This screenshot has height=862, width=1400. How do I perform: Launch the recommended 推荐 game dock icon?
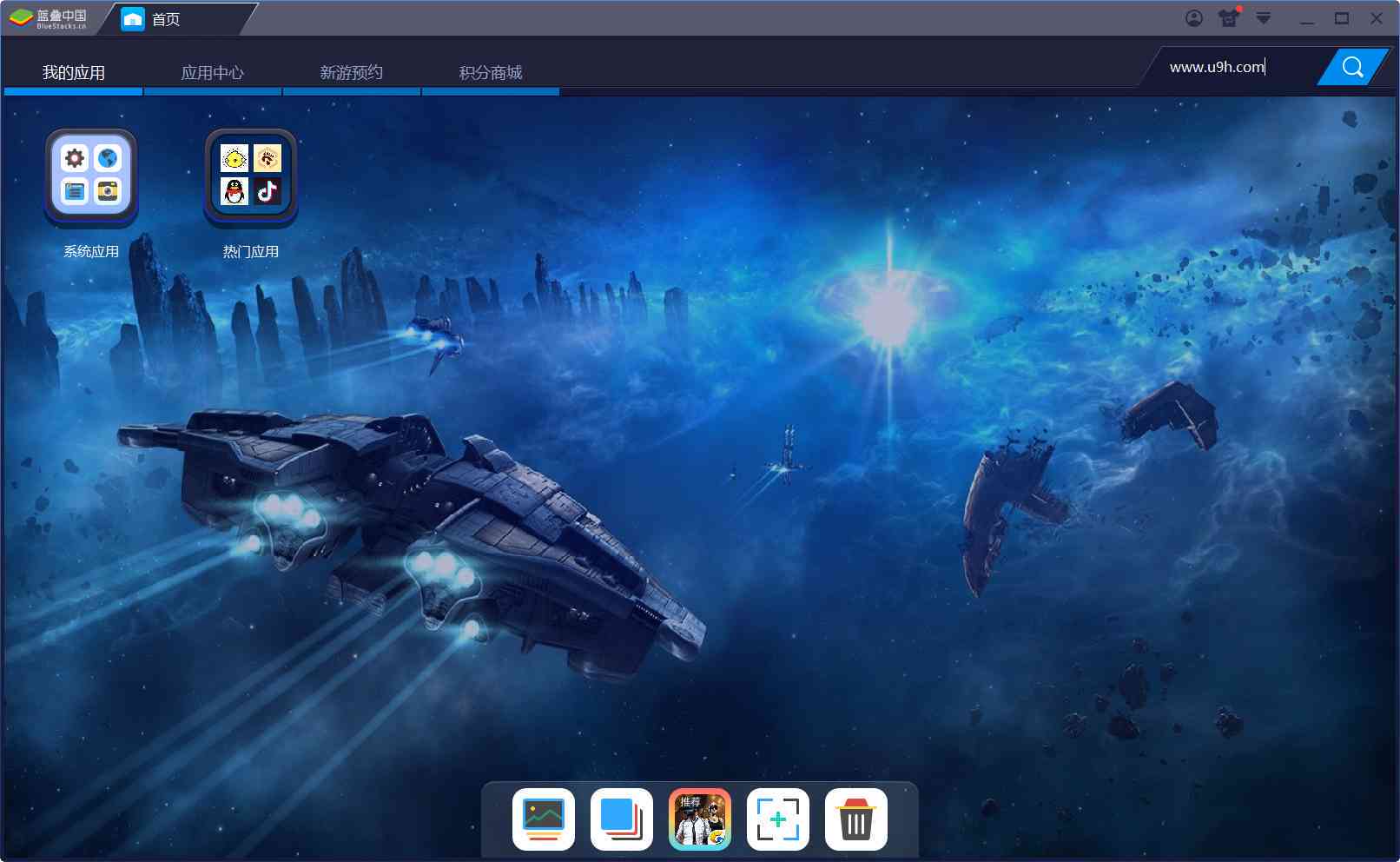coord(700,819)
